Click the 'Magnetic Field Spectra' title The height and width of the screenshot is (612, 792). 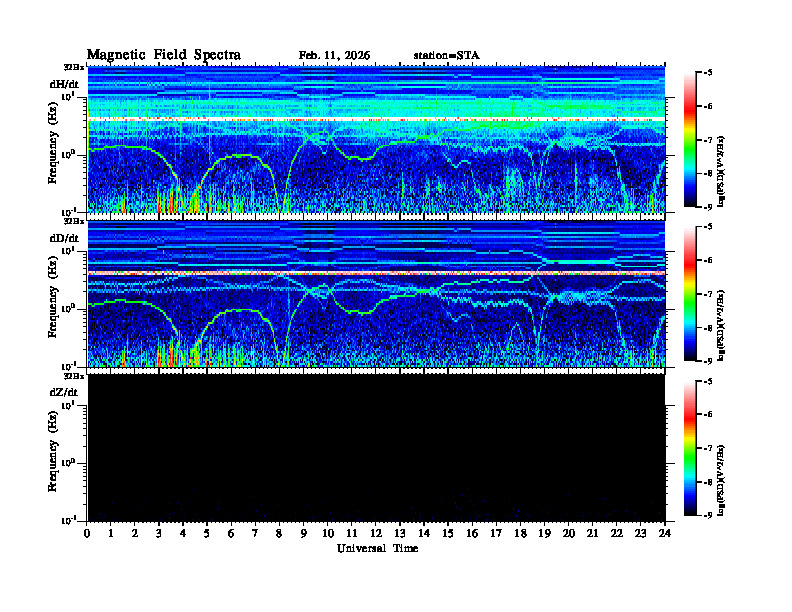(x=164, y=55)
